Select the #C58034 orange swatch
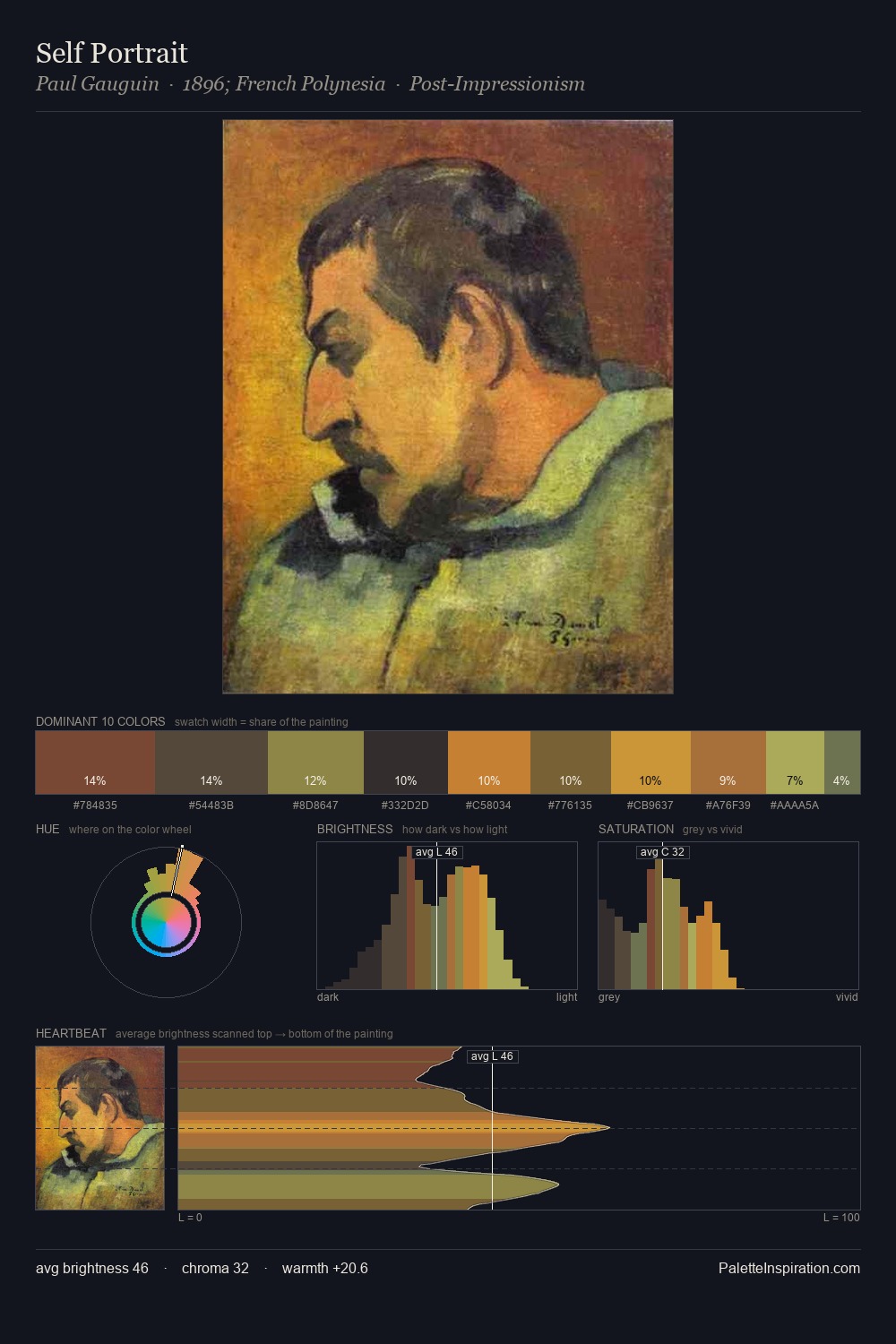This screenshot has height=1344, width=896. point(489,762)
